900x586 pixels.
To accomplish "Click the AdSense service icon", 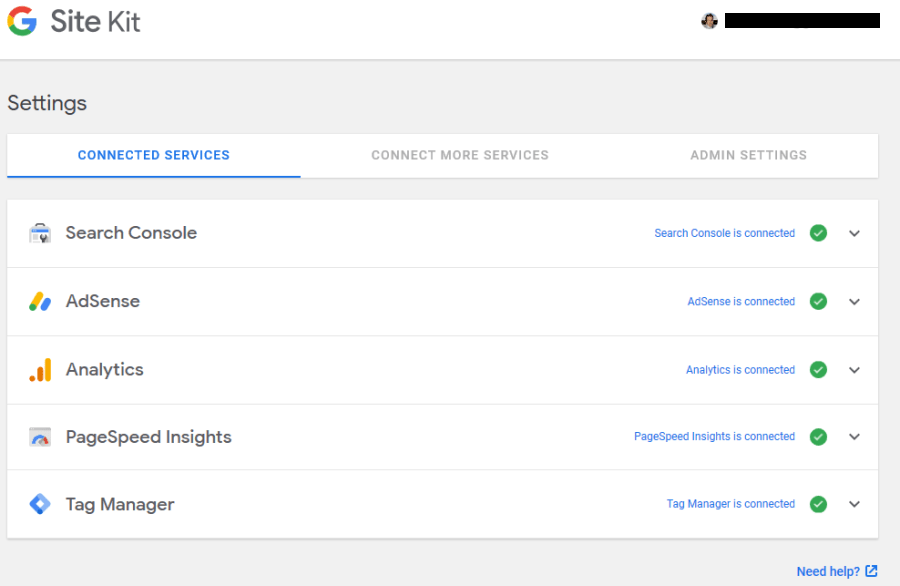I will pos(40,301).
